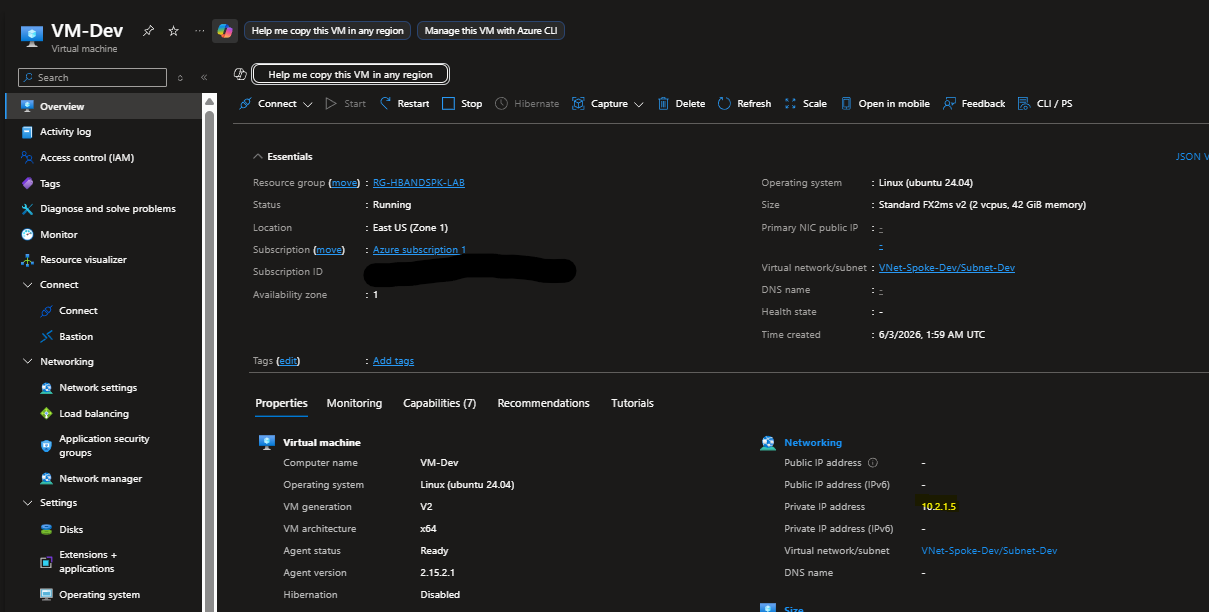The height and width of the screenshot is (612, 1209).
Task: Click Delete in the toolbar
Action: [x=681, y=104]
